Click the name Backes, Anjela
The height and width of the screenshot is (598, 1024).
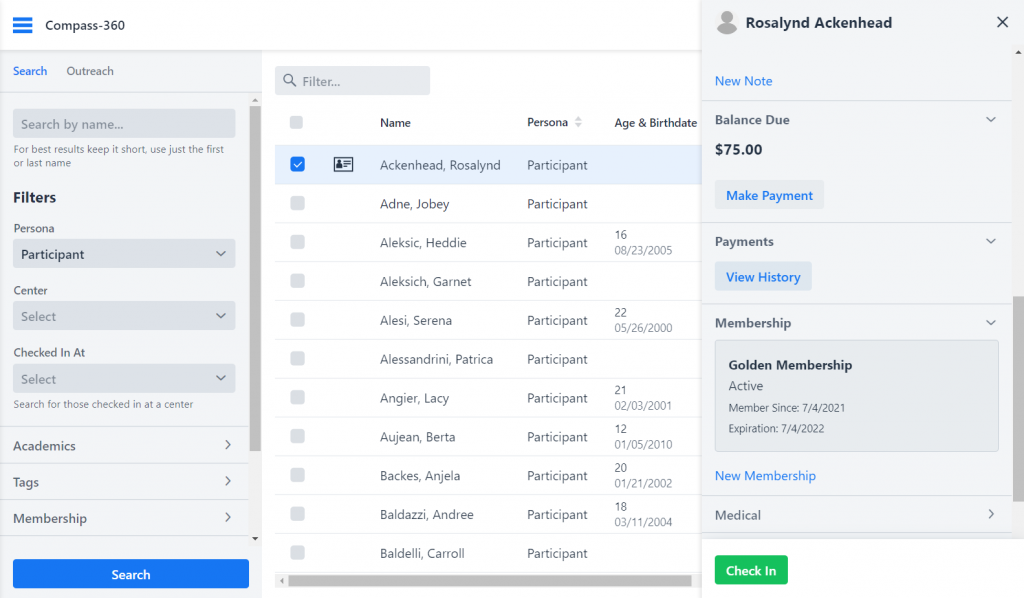[420, 476]
